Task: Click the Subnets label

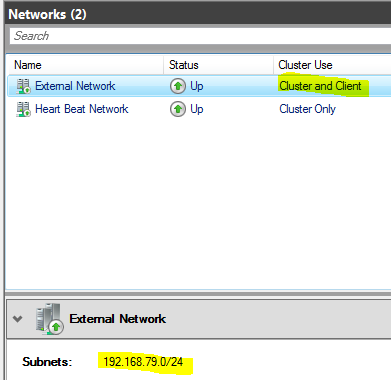Action: 47,362
